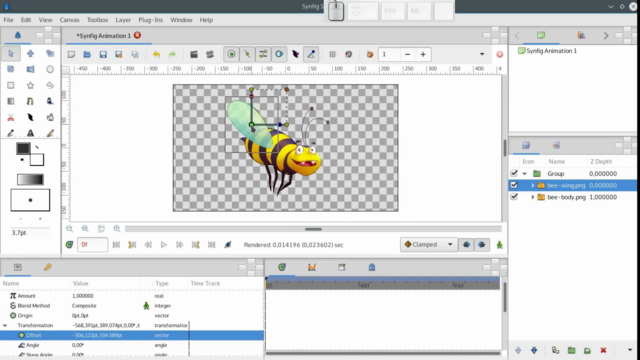Viewport: 640px width, 360px height.
Task: Select the Gradient tool
Action: pyautogui.click(x=11, y=101)
